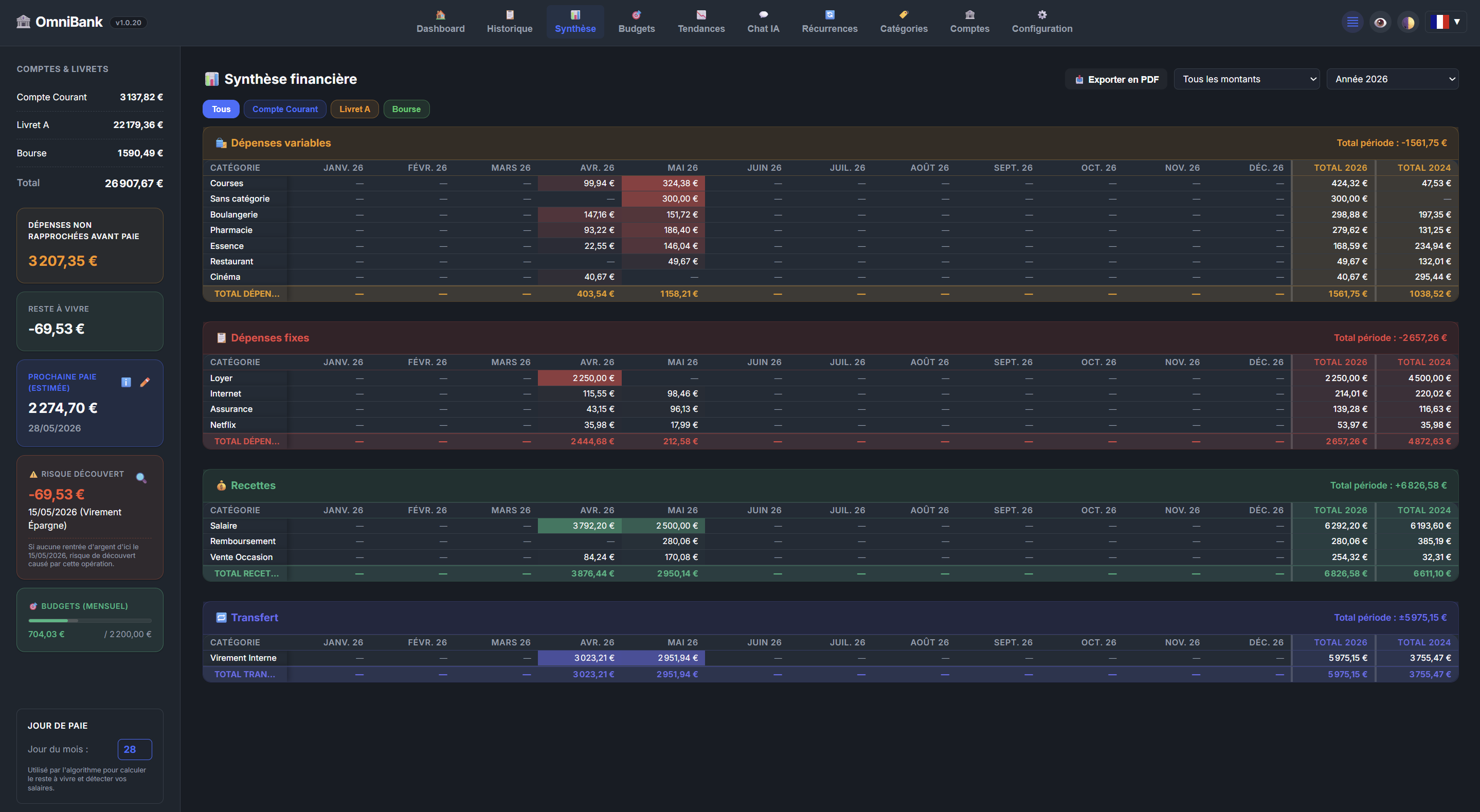This screenshot has width=1480, height=812.
Task: Click the info icon on Prochaine Paie card
Action: [x=126, y=382]
